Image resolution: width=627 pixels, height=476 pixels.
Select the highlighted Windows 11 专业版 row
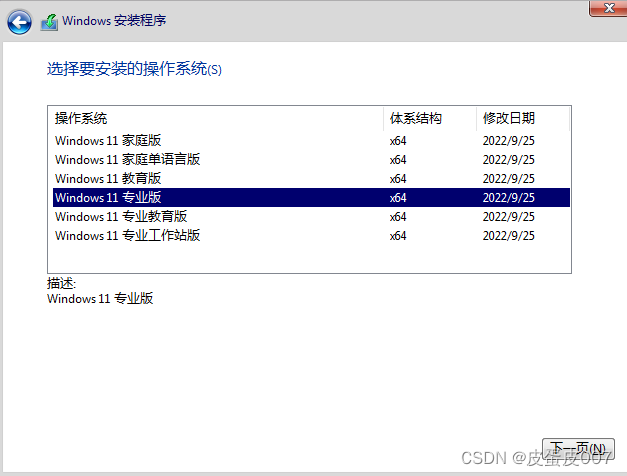[x=311, y=198]
